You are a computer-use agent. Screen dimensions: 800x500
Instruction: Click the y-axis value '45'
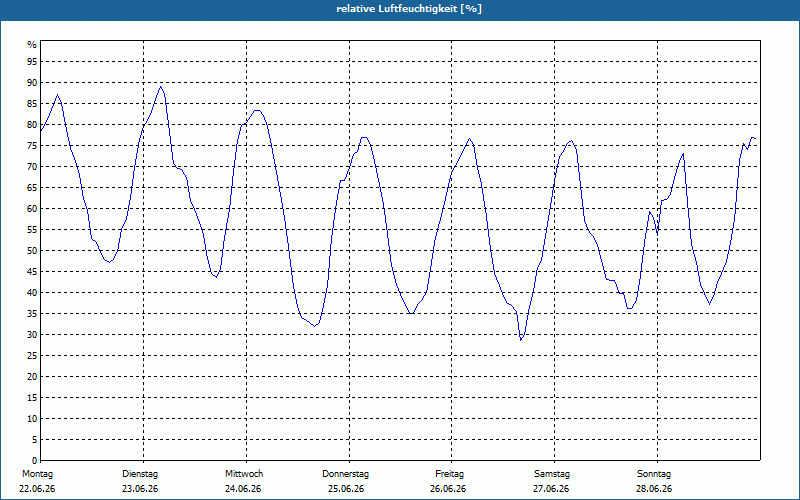point(32,271)
